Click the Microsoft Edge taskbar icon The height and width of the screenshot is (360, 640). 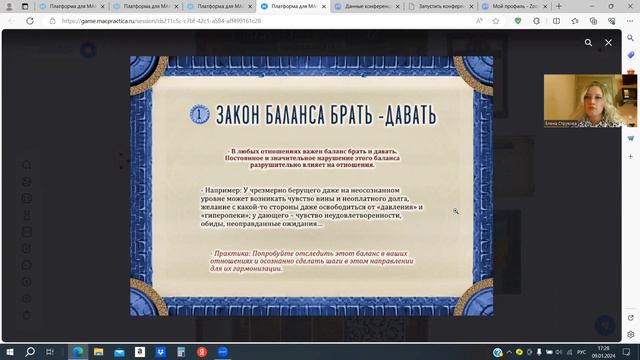coord(78,352)
